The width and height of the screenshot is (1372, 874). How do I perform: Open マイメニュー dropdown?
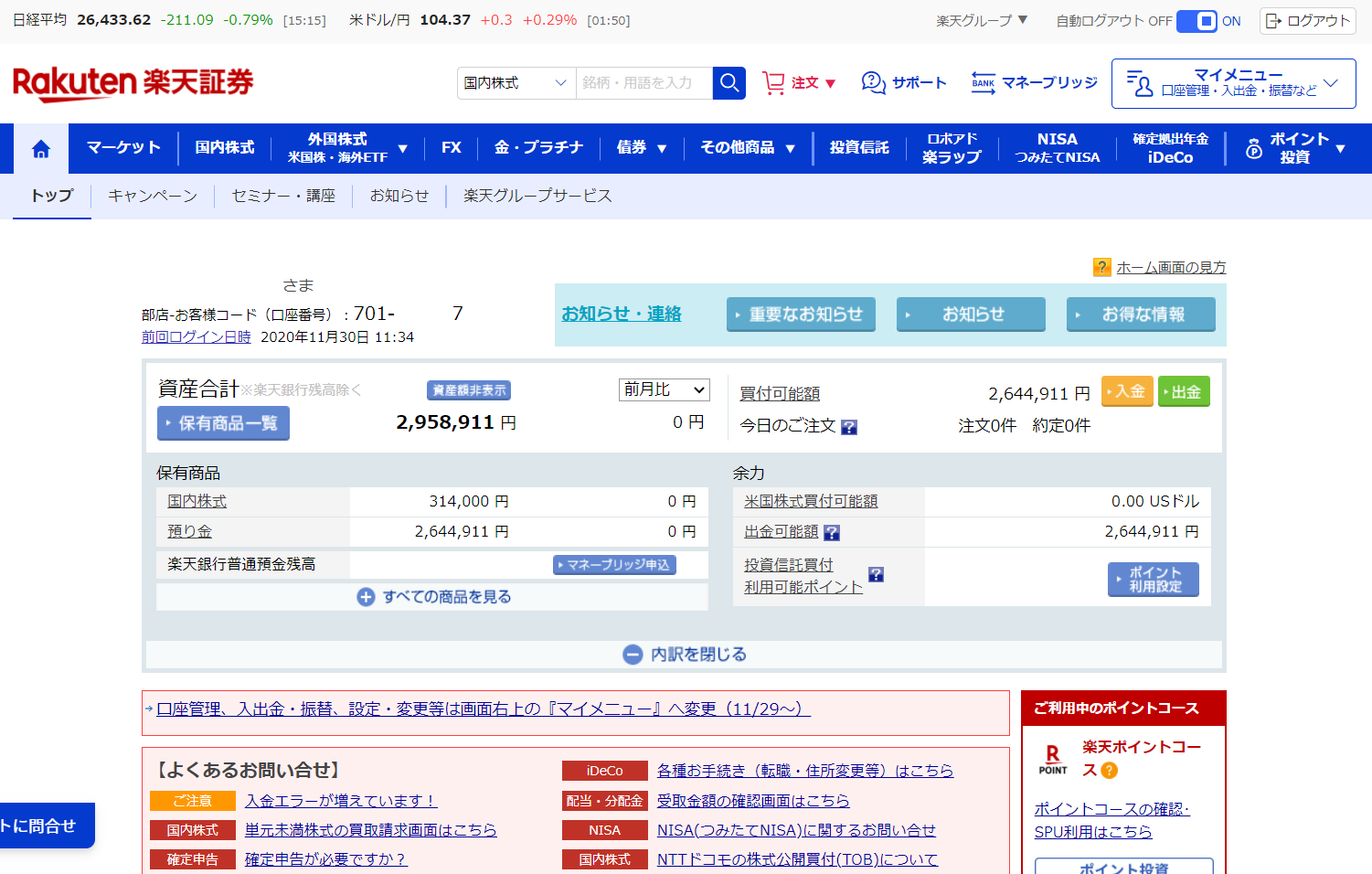[x=1233, y=84]
